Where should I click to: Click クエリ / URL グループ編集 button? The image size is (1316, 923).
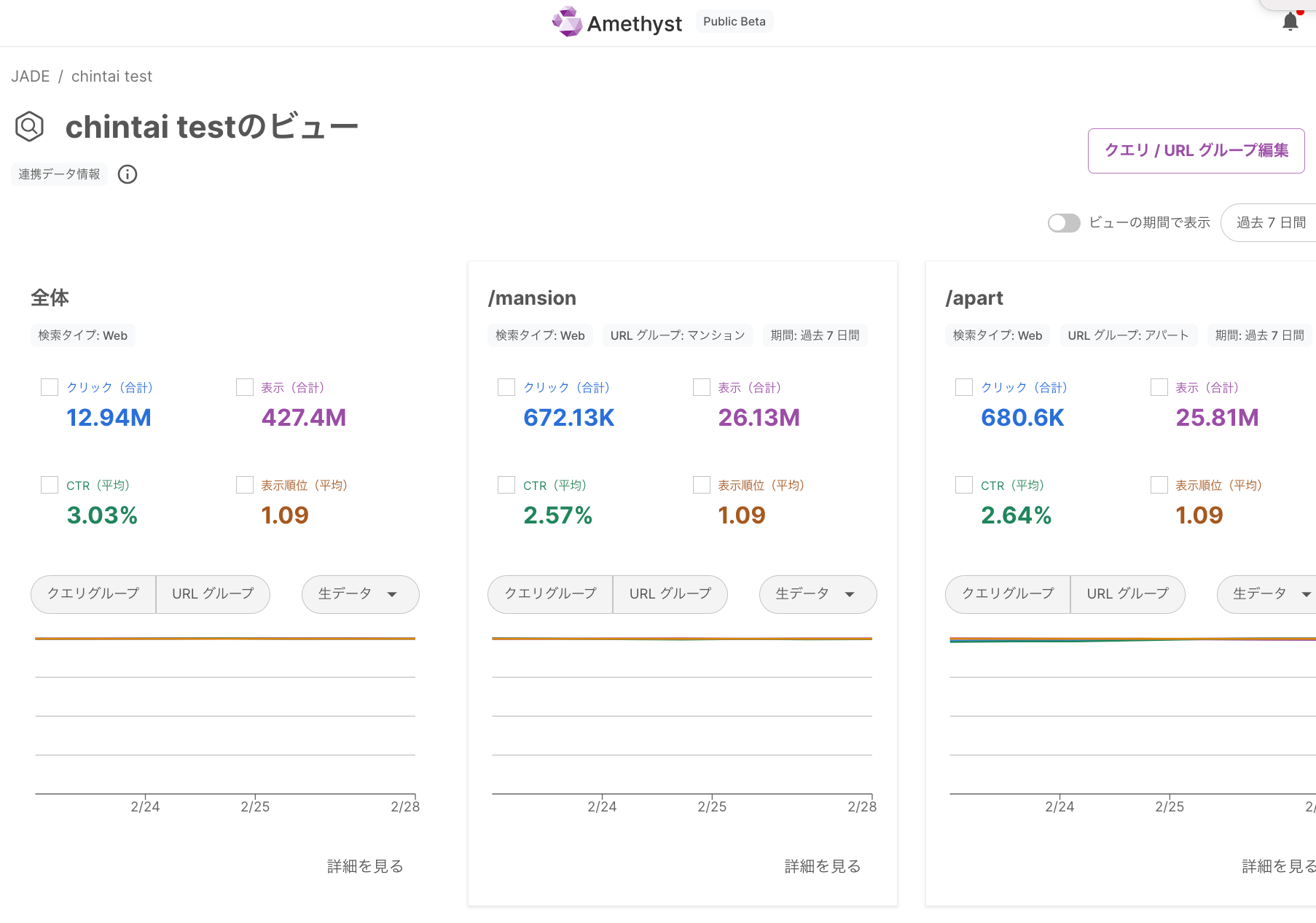pyautogui.click(x=1196, y=151)
